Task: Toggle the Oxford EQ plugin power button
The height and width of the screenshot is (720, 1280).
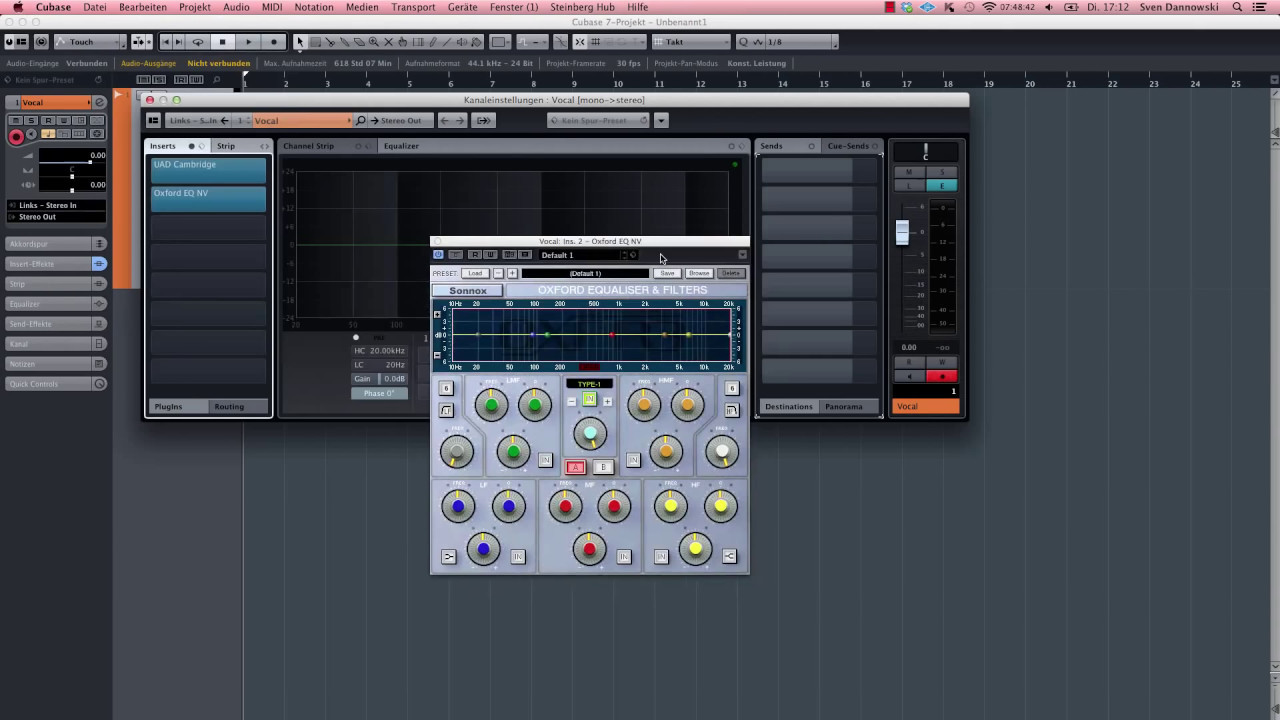Action: tap(438, 255)
